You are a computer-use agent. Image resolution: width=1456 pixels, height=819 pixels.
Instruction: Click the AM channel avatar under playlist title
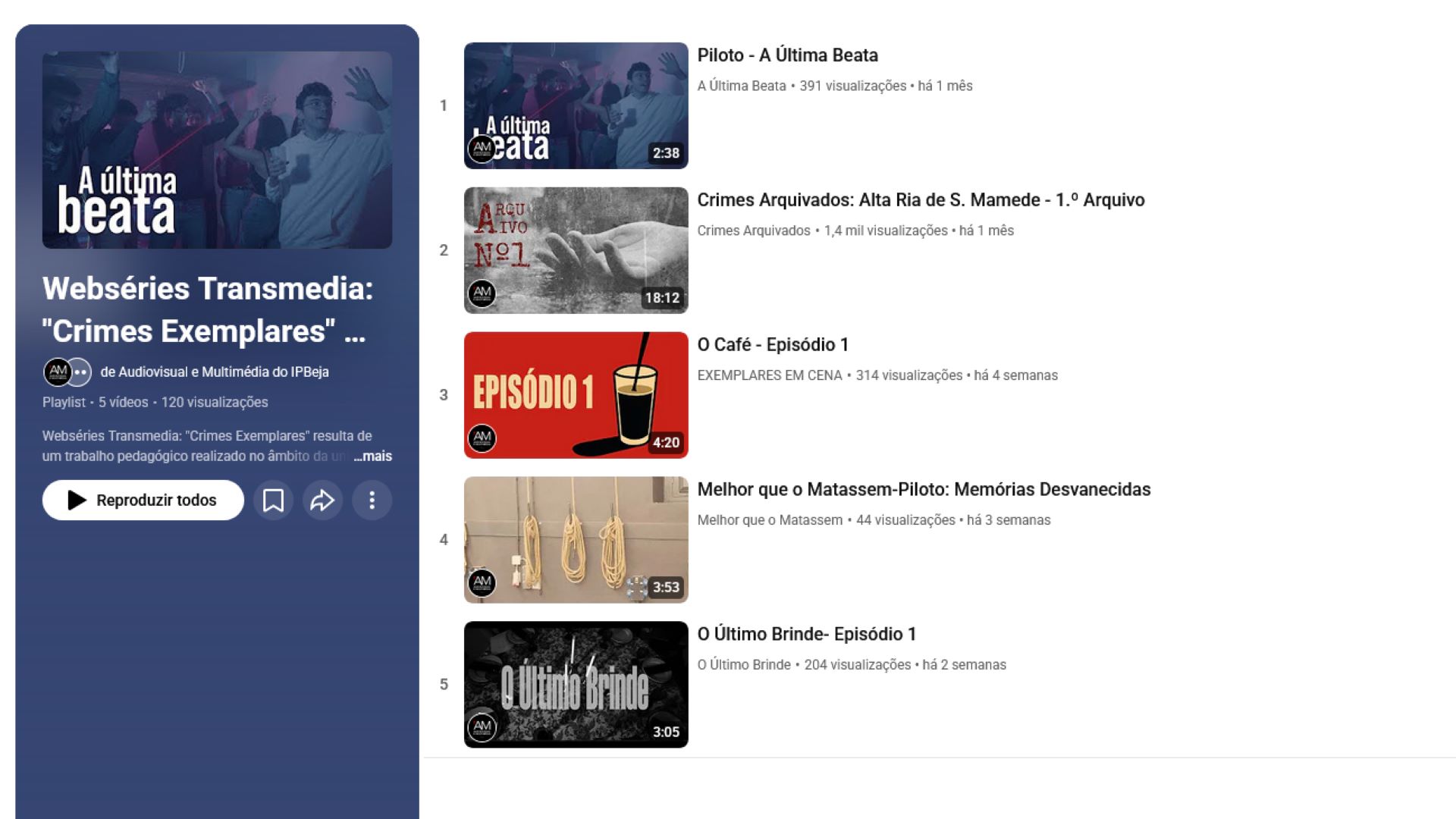click(57, 372)
